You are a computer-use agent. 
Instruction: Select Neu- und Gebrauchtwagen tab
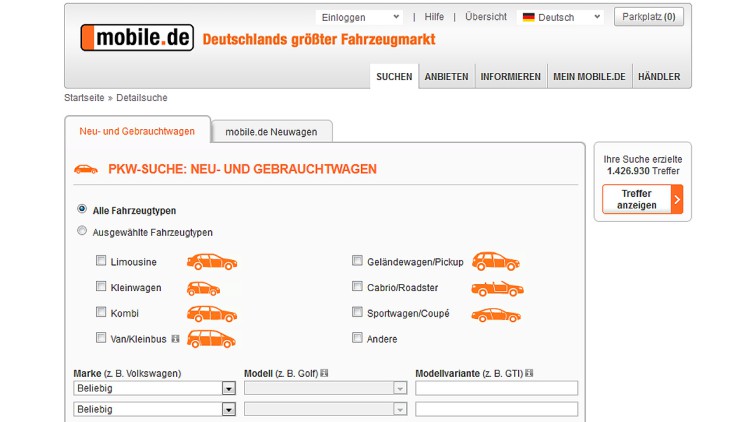point(137,131)
